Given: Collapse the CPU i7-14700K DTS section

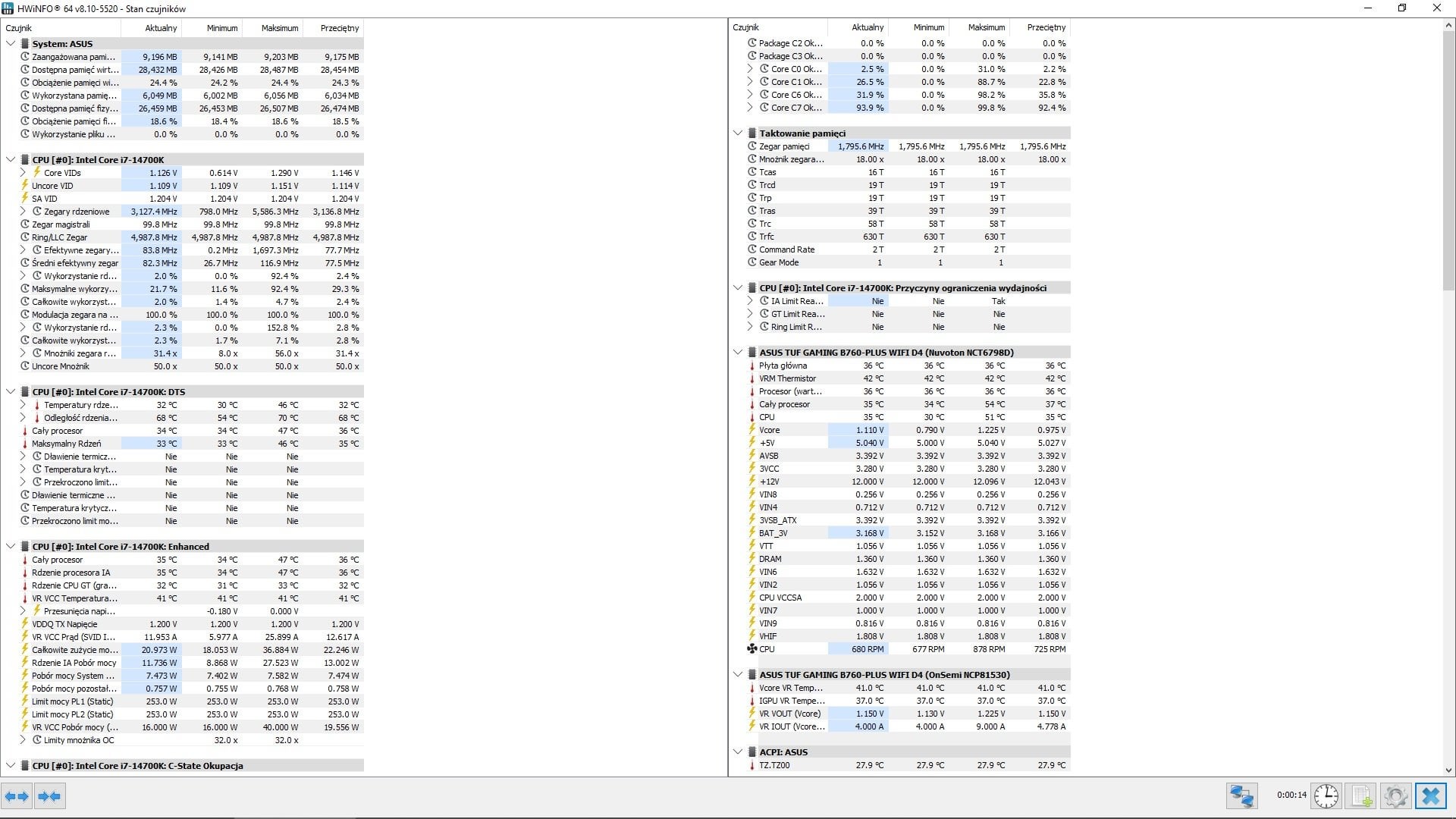Looking at the screenshot, I should click(x=11, y=392).
